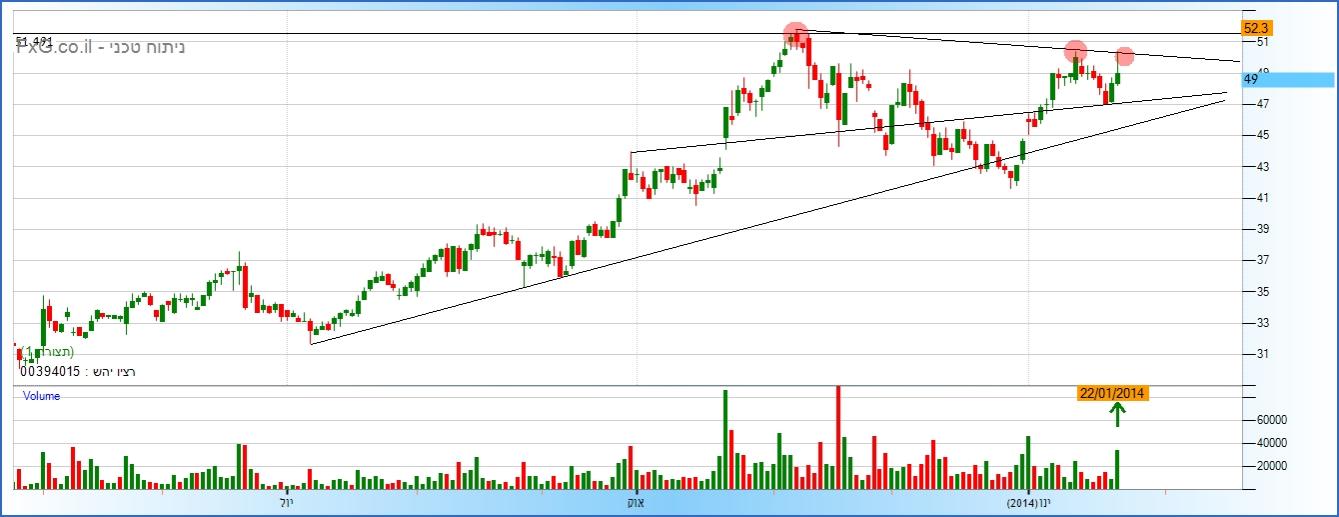Click the tallest red volume bar
Viewport: 1339px width, 517px height.
pos(838,437)
